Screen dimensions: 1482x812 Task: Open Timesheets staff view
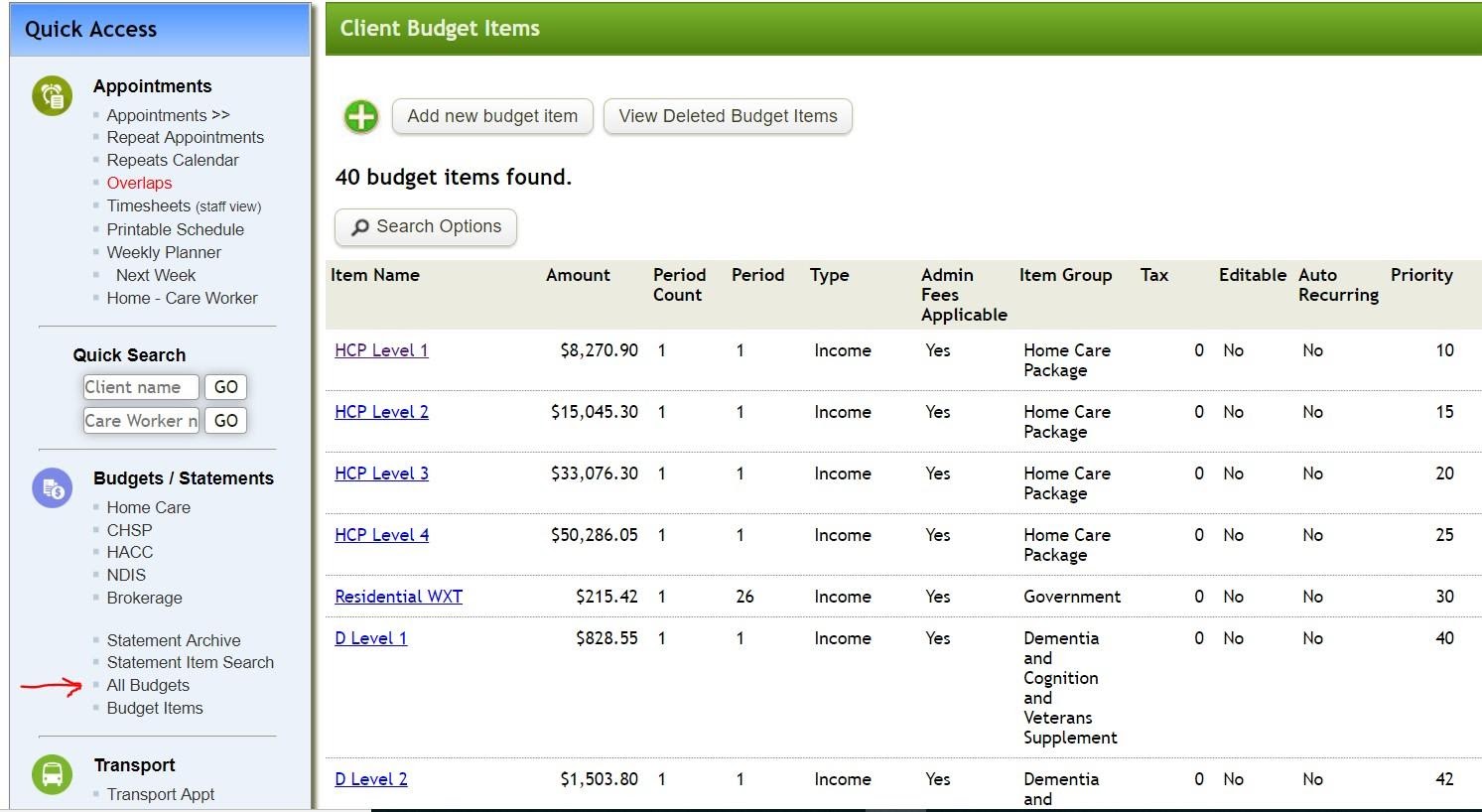point(184,205)
